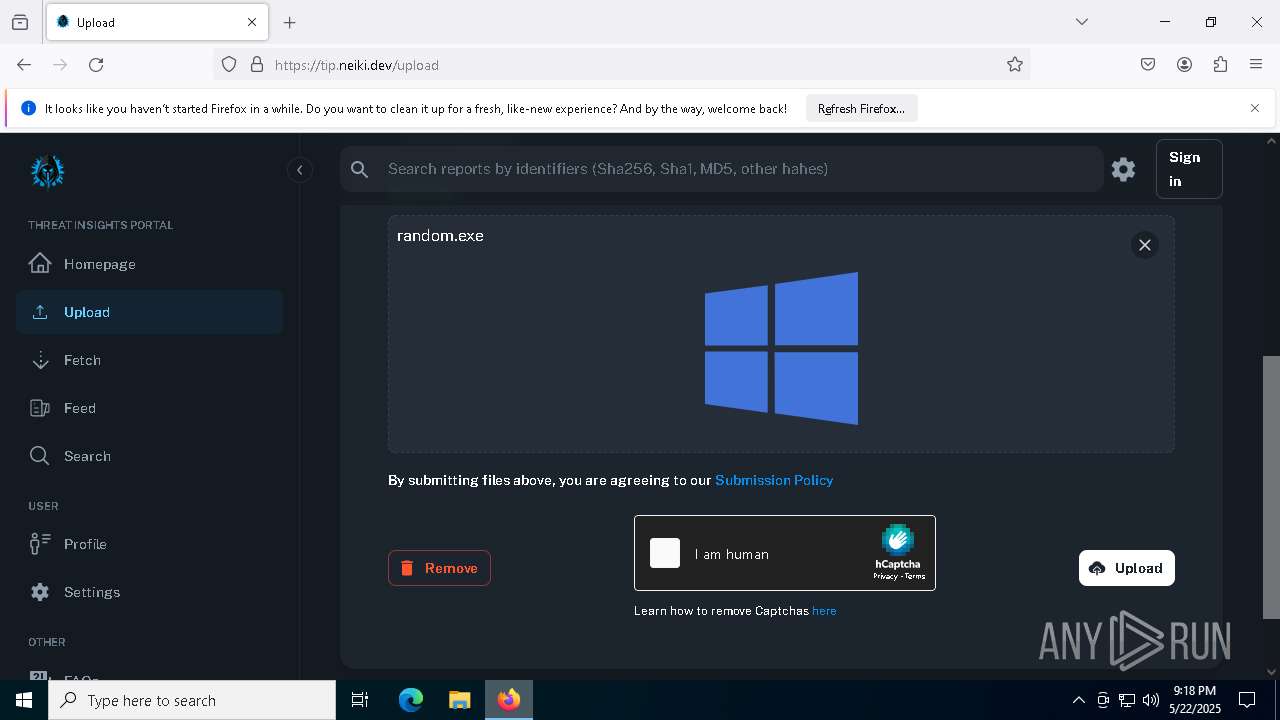Open the Firefox hamburger menu
The height and width of the screenshot is (720, 1280).
pyautogui.click(x=1256, y=64)
